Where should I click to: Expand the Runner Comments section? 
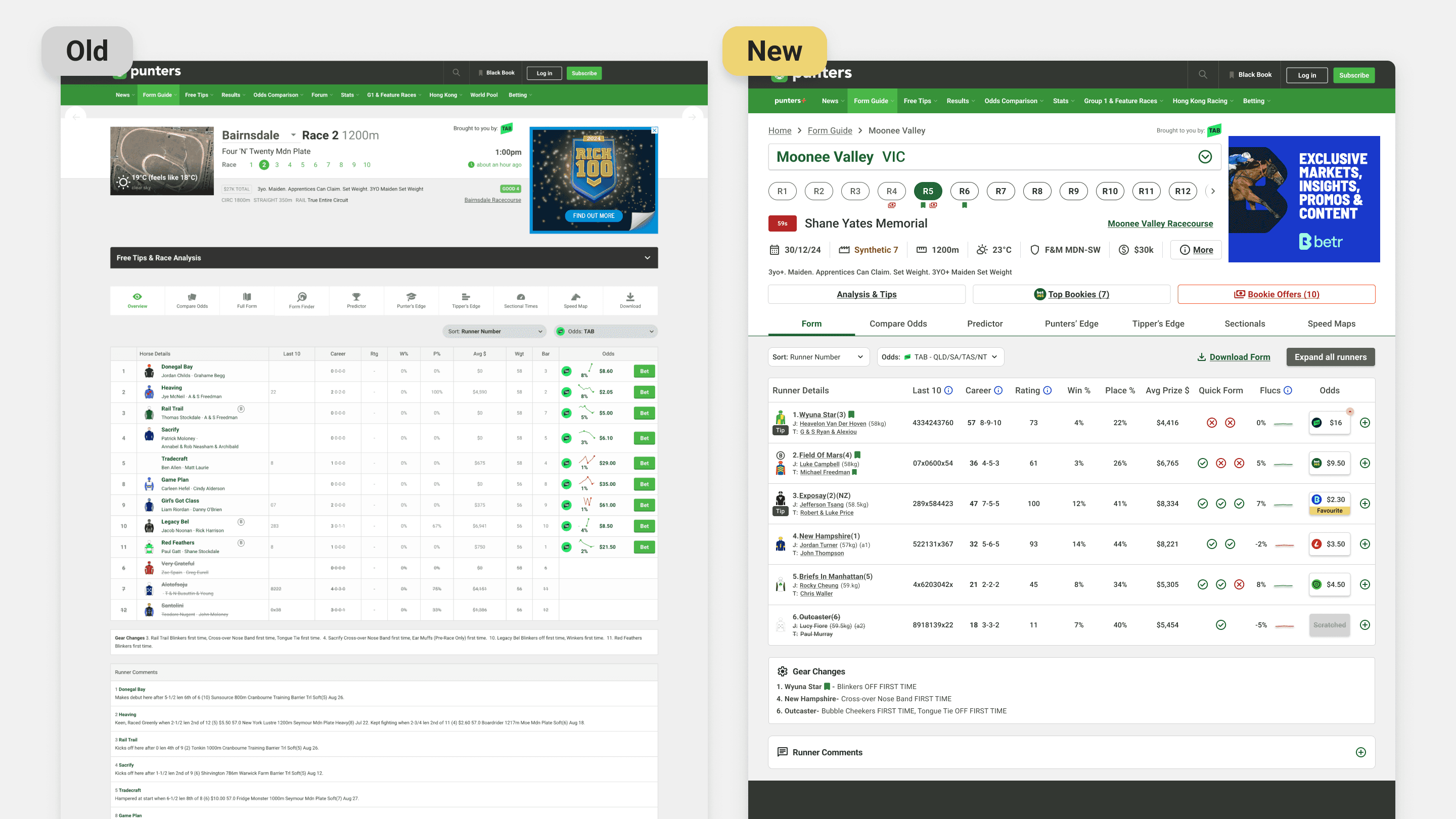click(x=1360, y=752)
